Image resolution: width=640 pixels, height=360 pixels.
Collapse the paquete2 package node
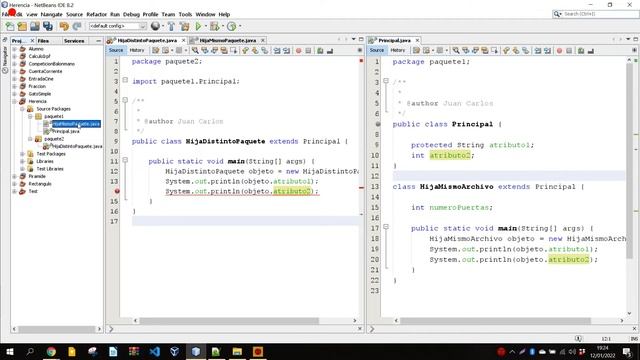(30, 139)
